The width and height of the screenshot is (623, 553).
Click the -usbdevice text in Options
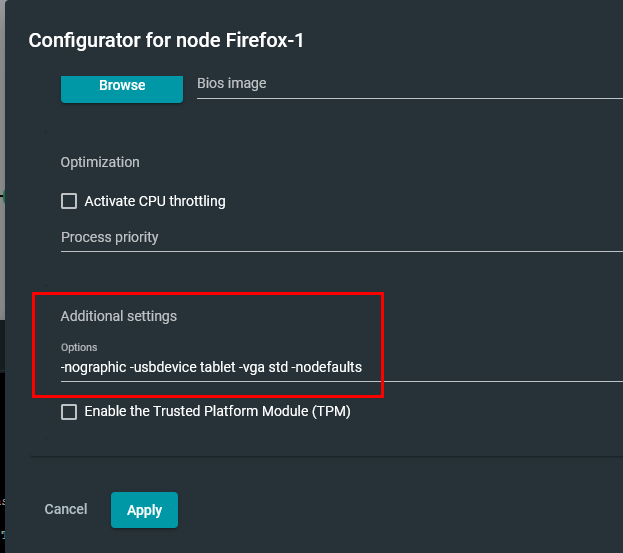(163, 367)
